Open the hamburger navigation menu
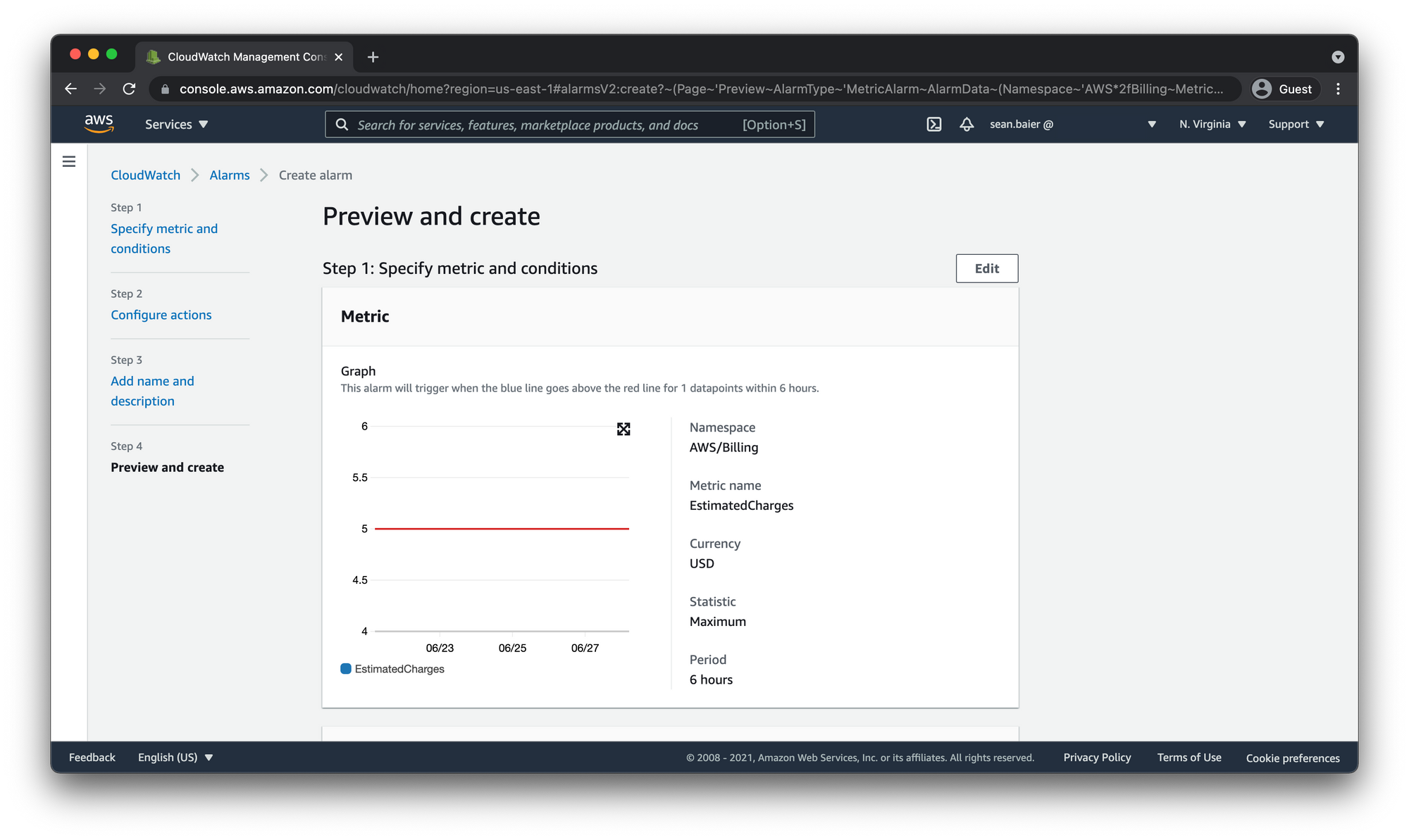The width and height of the screenshot is (1409, 840). coord(69,162)
